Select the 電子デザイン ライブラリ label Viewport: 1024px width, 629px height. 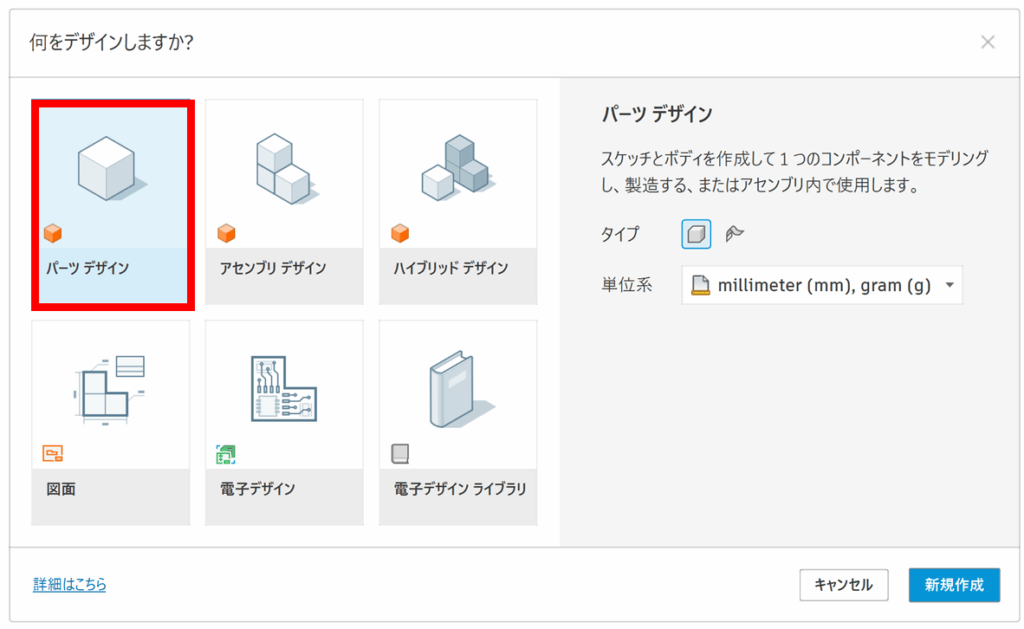(x=459, y=489)
